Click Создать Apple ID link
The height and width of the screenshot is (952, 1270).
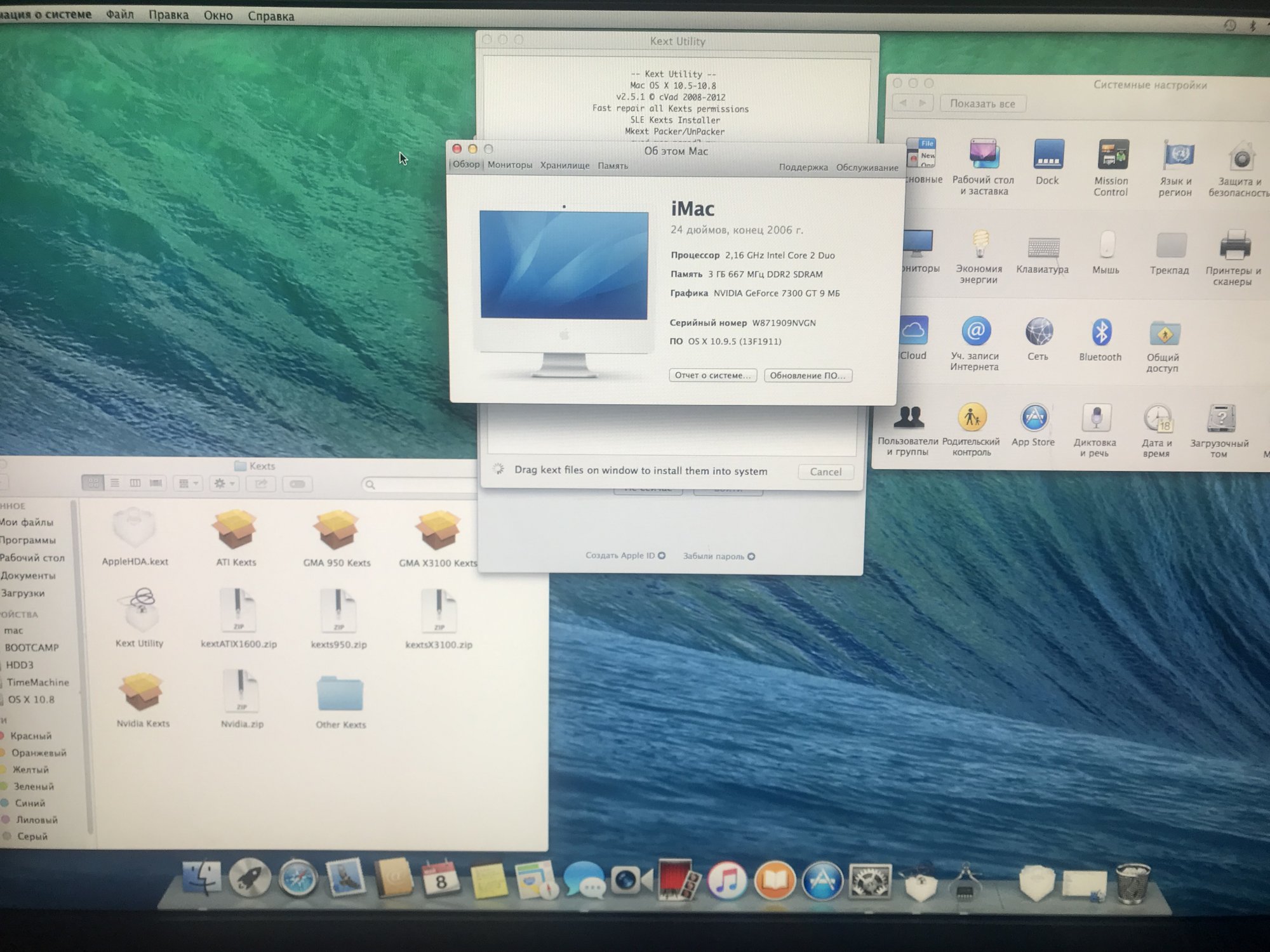(x=625, y=555)
